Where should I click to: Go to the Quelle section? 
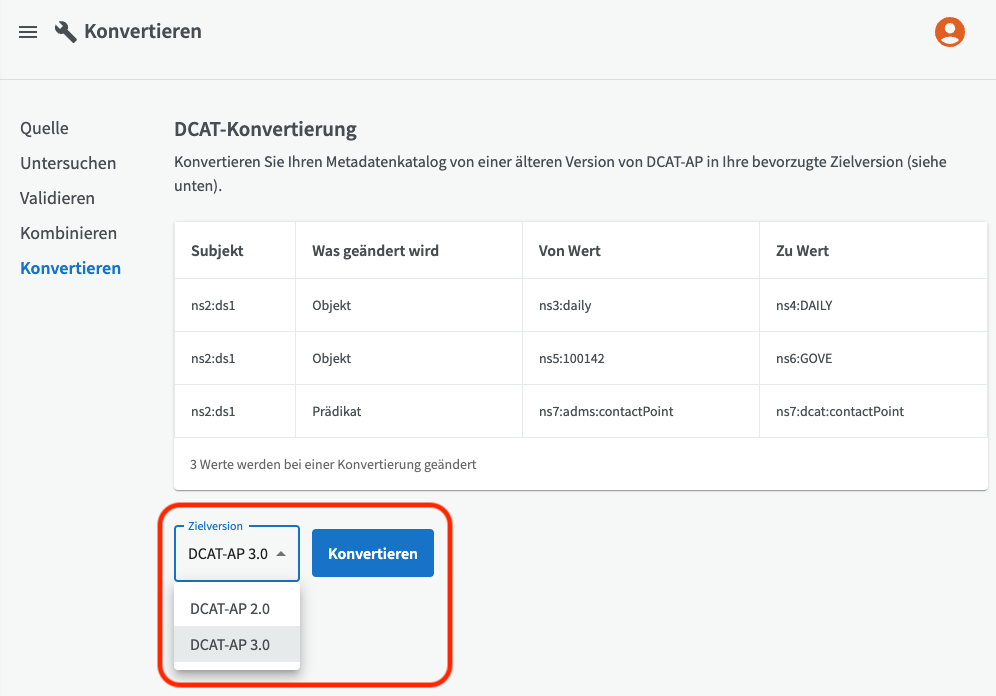click(x=44, y=128)
